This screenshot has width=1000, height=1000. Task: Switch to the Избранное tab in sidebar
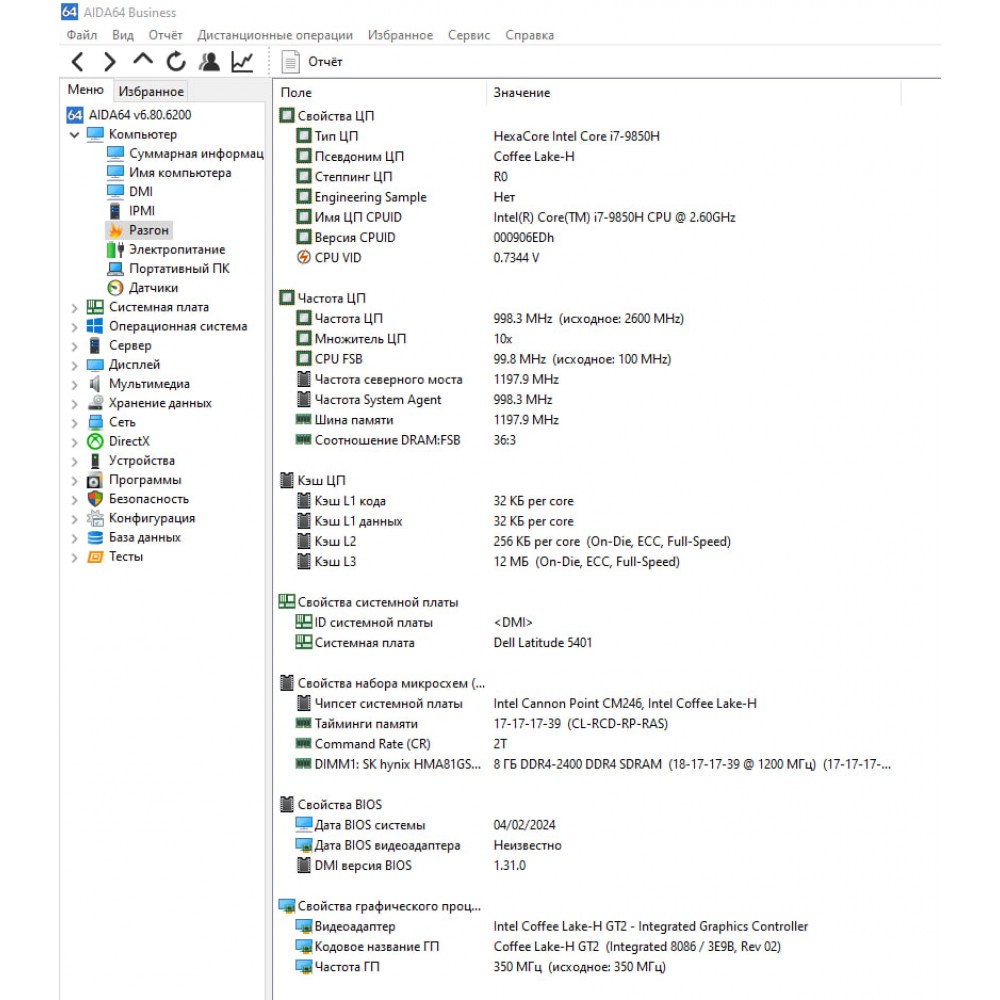[151, 91]
